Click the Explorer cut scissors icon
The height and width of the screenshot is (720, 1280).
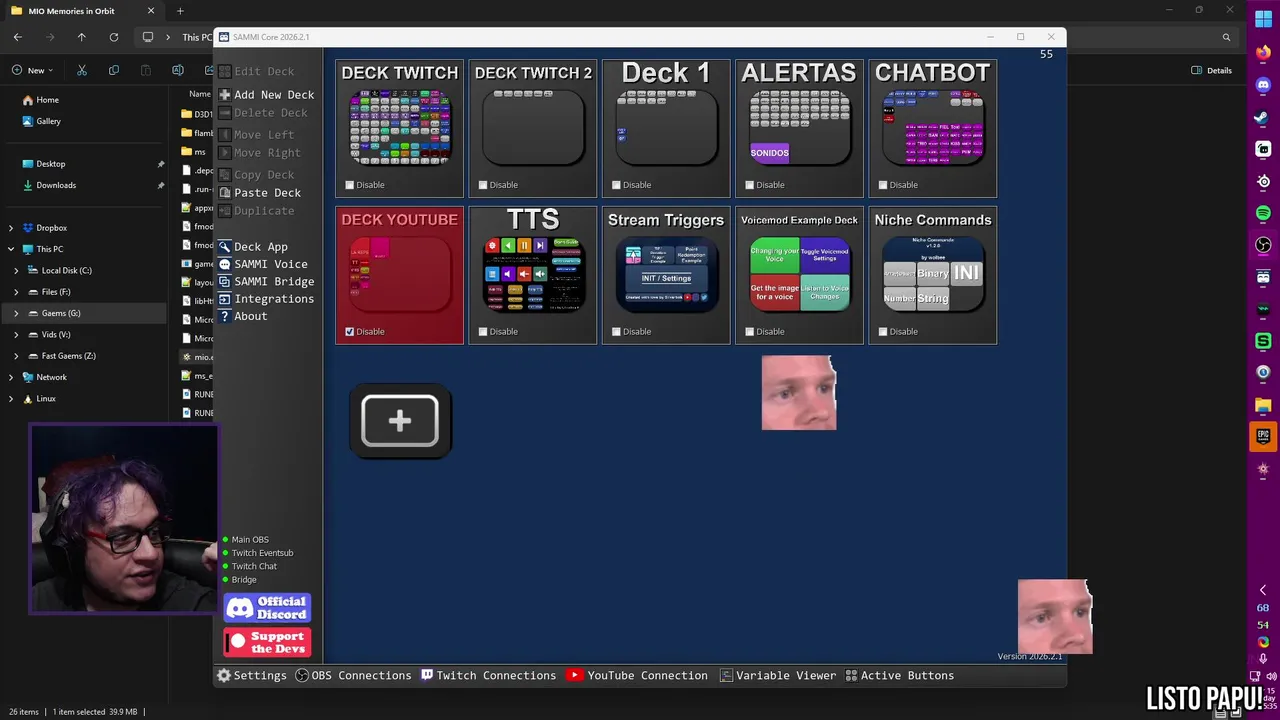click(82, 70)
